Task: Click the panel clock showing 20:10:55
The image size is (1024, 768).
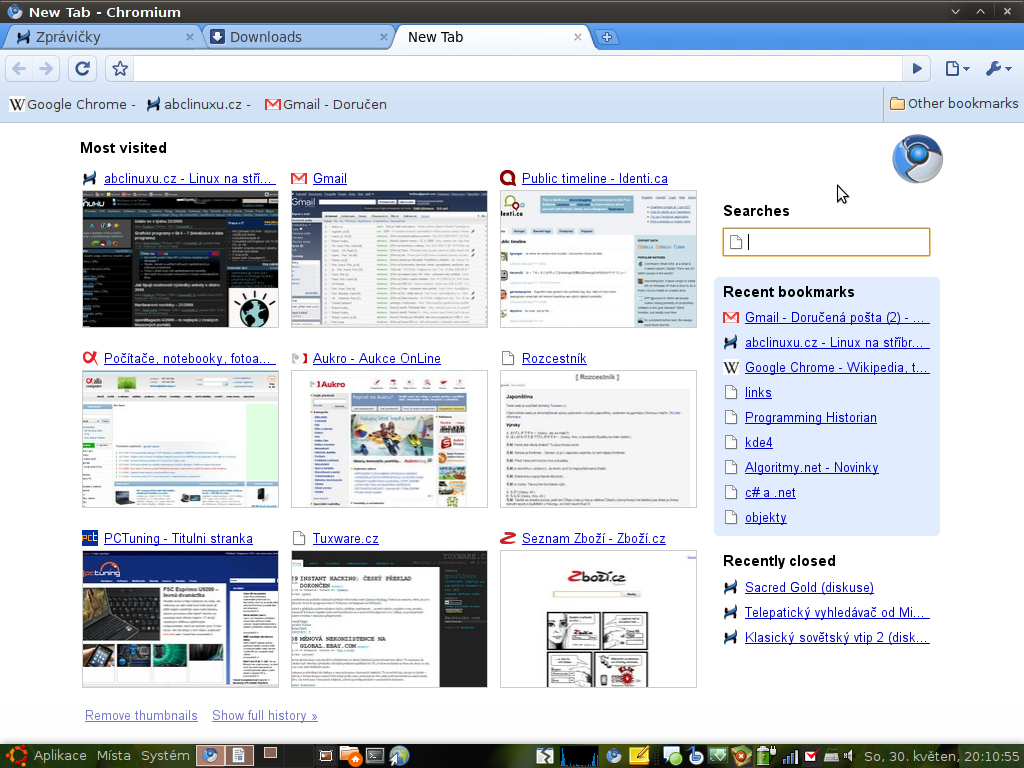Action: (x=941, y=756)
